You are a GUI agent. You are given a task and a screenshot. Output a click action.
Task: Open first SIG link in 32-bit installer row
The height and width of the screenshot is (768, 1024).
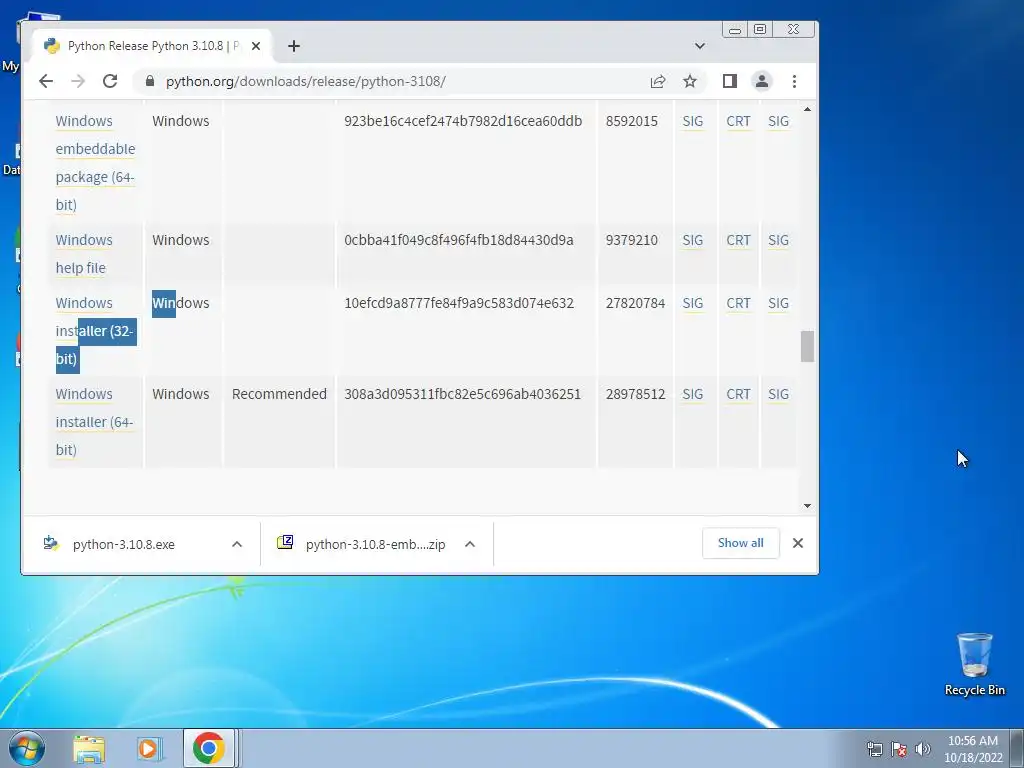click(x=692, y=303)
